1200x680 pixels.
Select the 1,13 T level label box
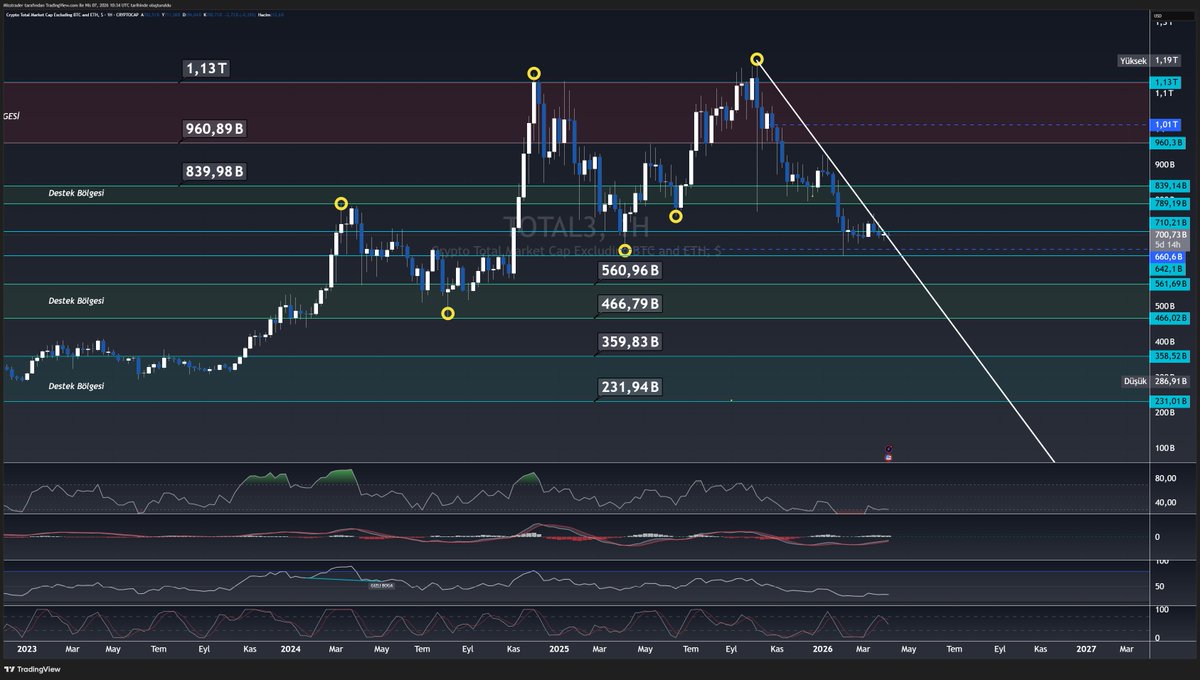point(208,68)
